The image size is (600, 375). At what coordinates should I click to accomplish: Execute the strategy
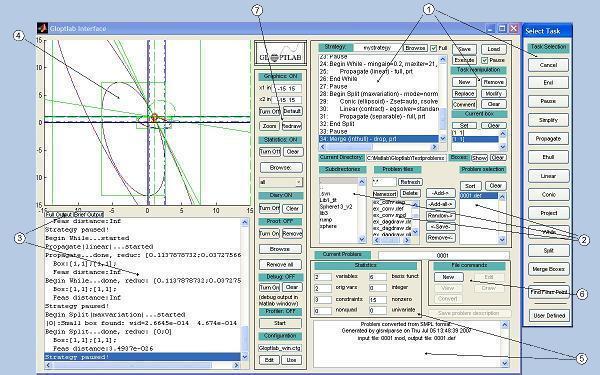464,60
